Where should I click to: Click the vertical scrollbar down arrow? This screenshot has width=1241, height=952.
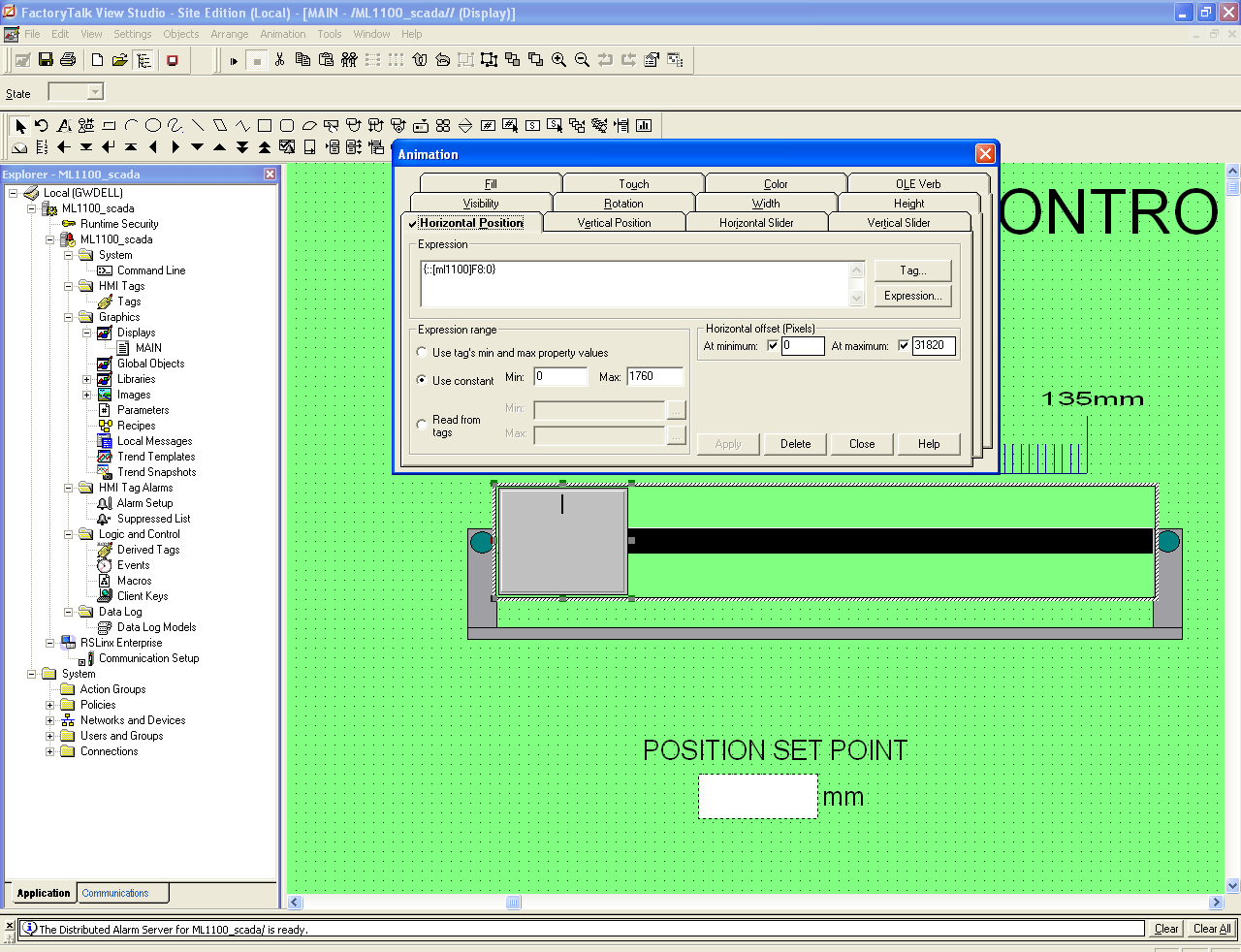1233,885
